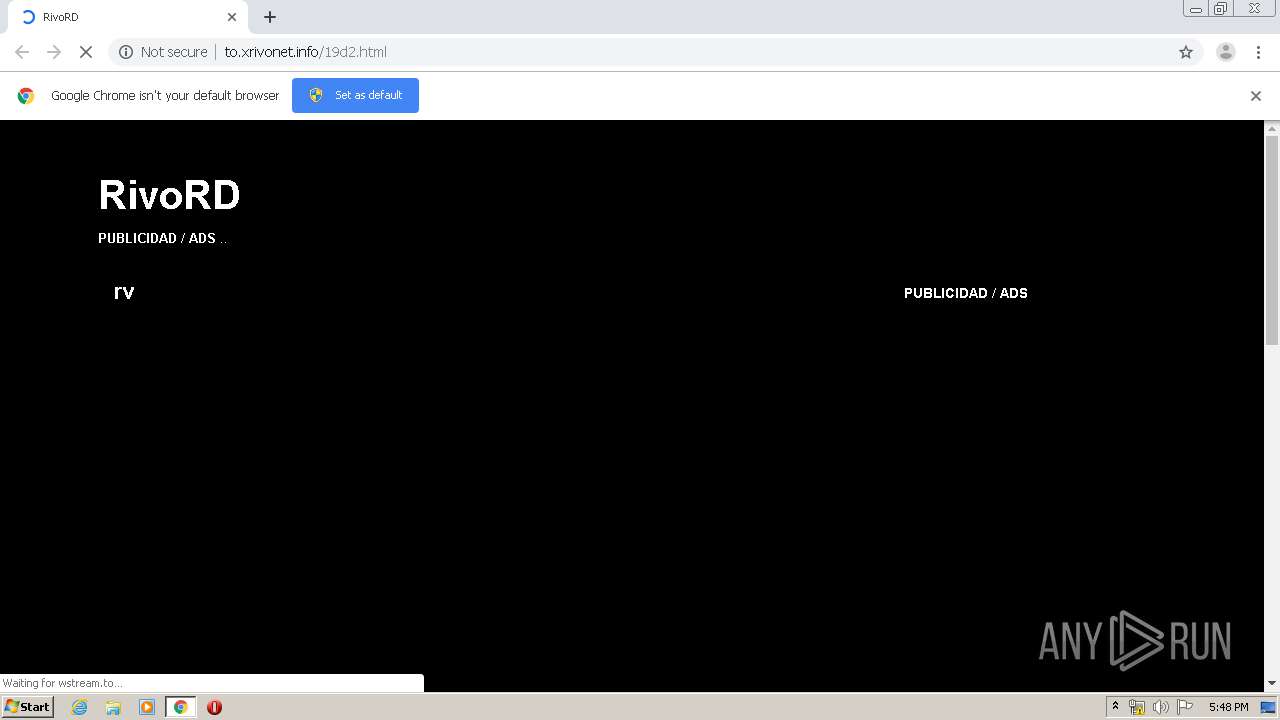Image resolution: width=1280 pixels, height=720 pixels.
Task: Open the red Opera taskbar icon
Action: 214,707
